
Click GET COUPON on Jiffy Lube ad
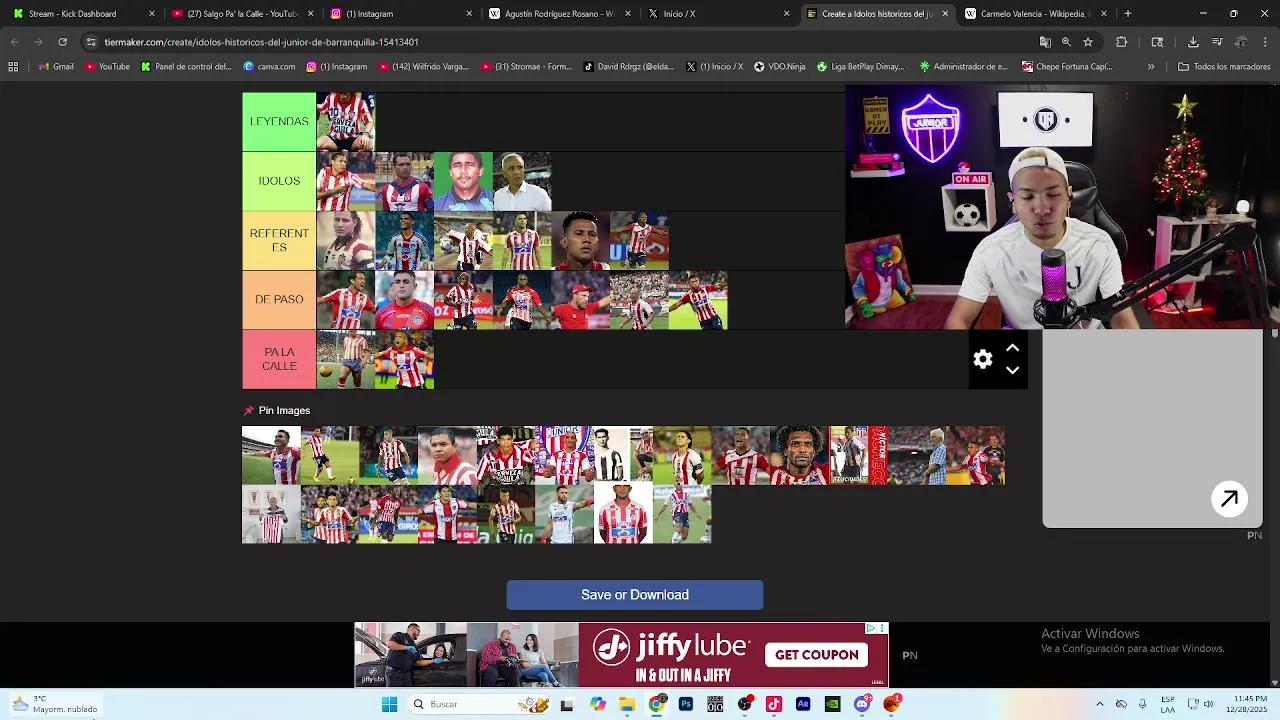point(816,655)
